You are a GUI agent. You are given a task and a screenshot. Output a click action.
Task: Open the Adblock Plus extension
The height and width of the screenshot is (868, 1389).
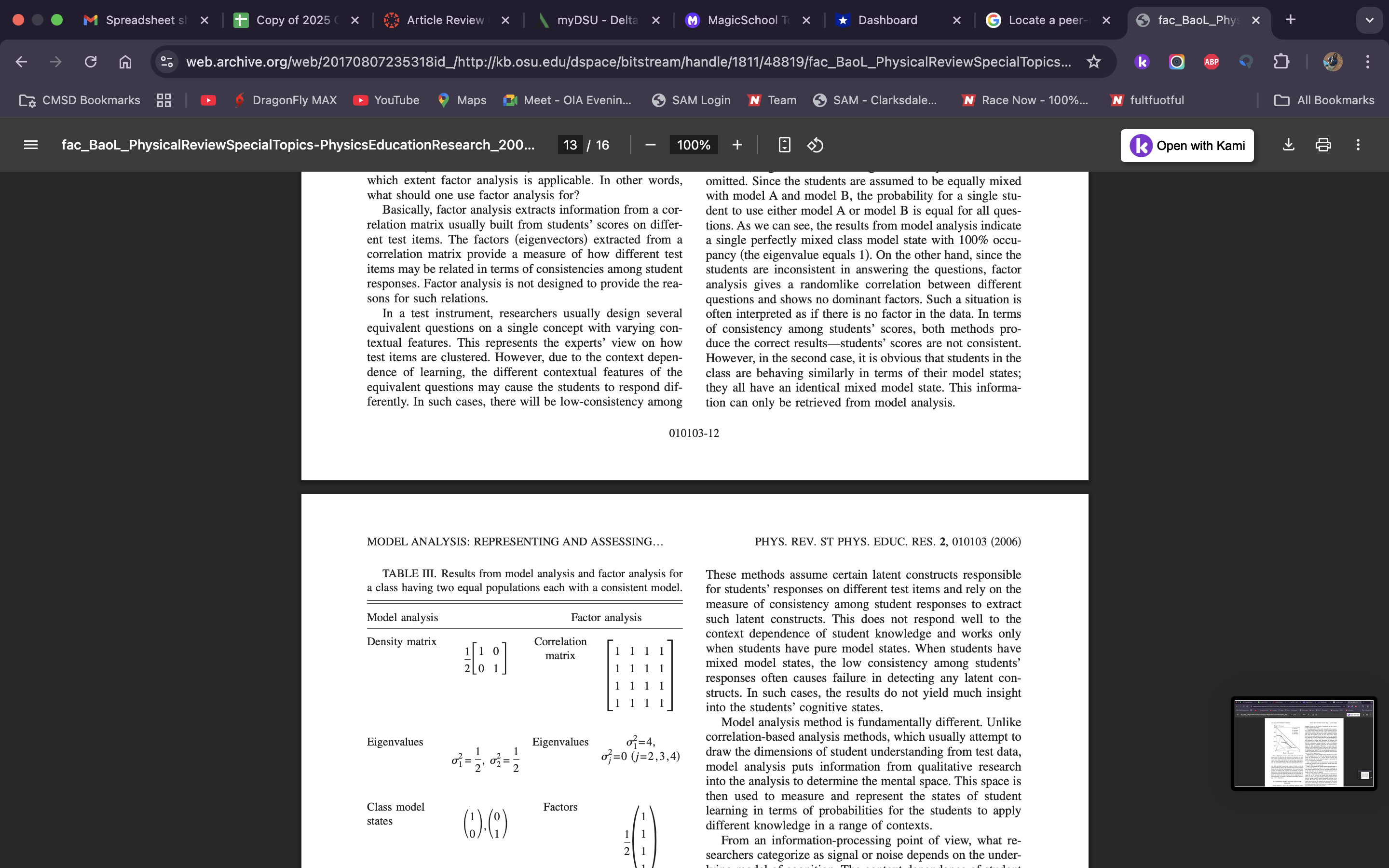[1211, 61]
